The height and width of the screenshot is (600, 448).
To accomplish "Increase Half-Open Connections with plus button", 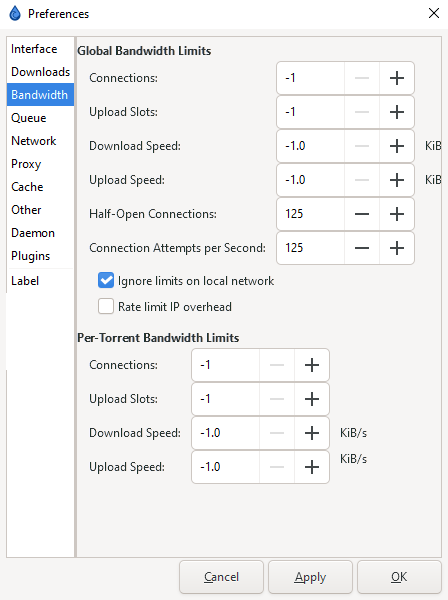I will coord(397,214).
